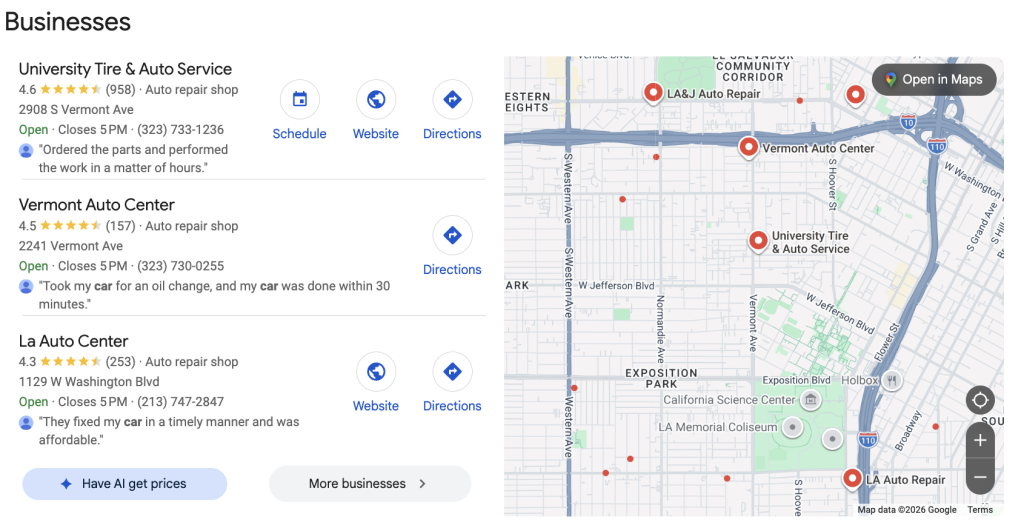Click University Tire & Auto Service map pin
Screen dimensions: 1024x531
coord(758,241)
